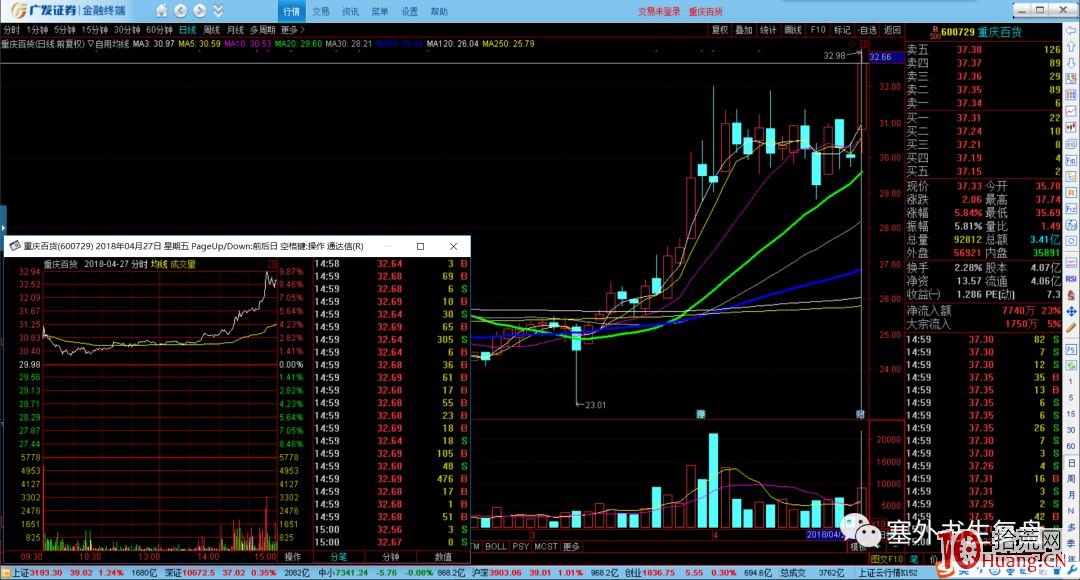Select the 1分钟 period
The width and height of the screenshot is (1080, 580).
pos(37,30)
